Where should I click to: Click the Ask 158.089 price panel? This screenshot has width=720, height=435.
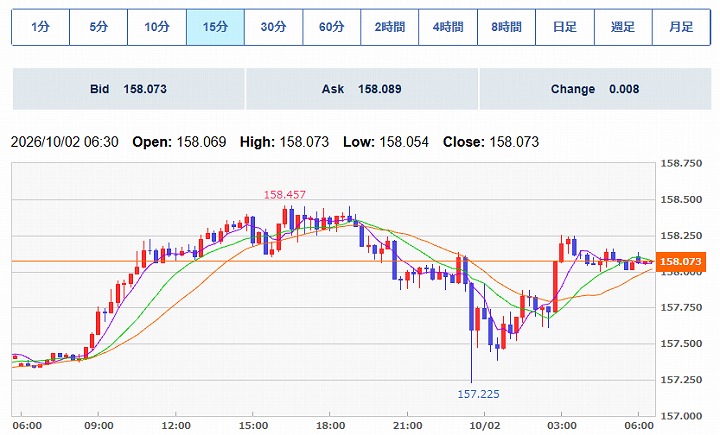point(362,89)
